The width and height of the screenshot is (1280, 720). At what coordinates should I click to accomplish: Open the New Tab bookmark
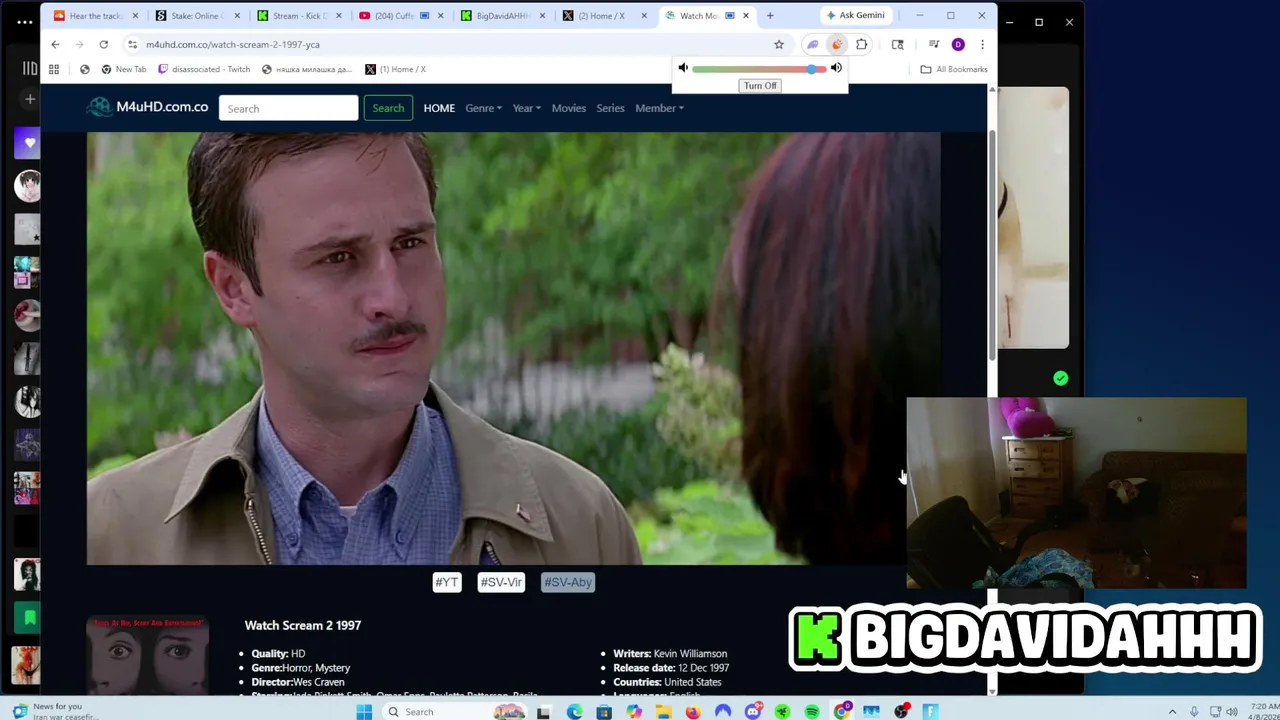coord(124,69)
